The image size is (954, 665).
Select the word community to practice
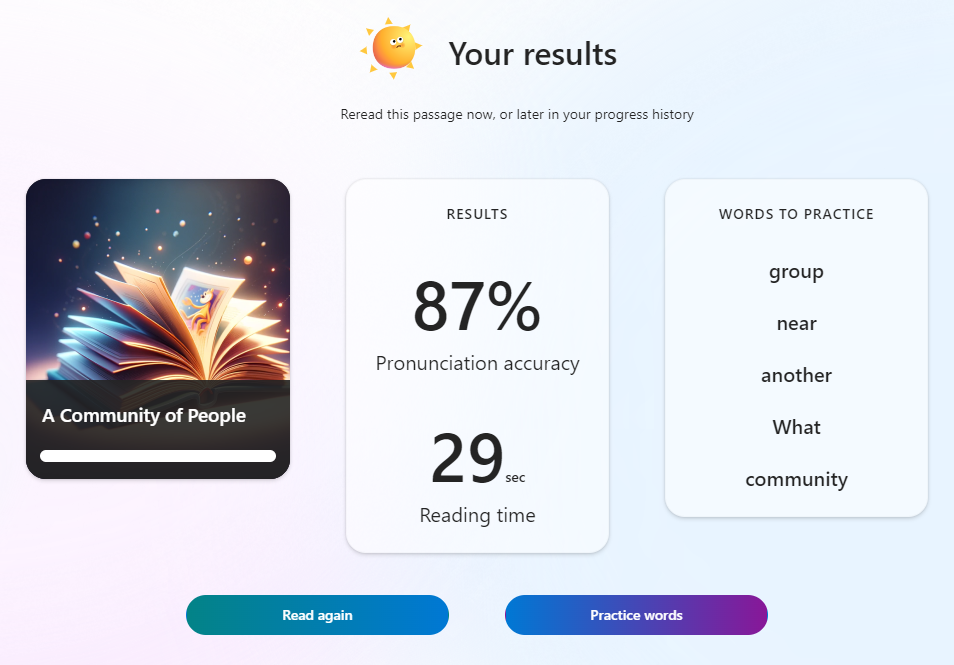(x=796, y=479)
